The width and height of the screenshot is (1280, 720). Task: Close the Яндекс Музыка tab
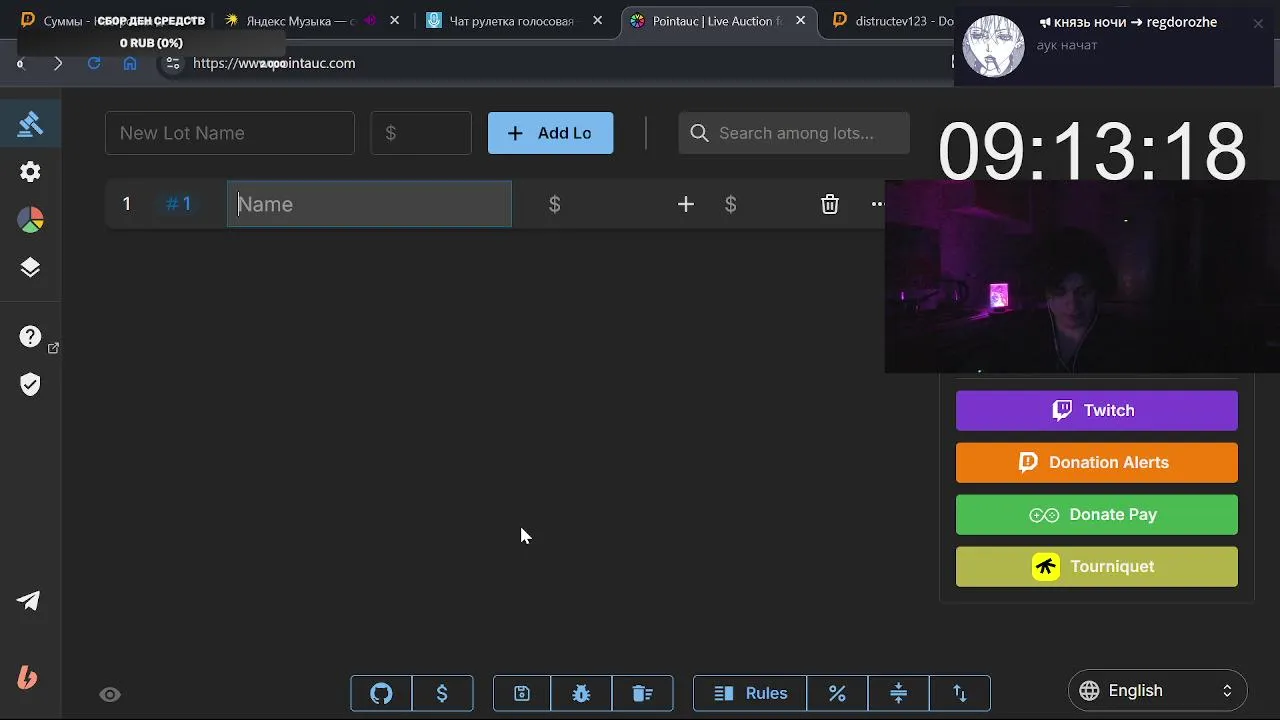(395, 20)
